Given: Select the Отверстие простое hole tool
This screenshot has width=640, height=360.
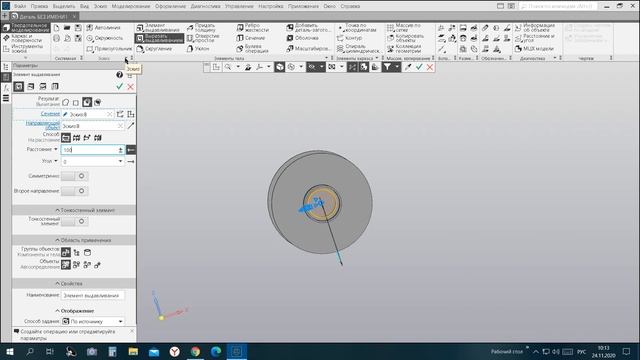Looking at the screenshot, I should pos(203,38).
